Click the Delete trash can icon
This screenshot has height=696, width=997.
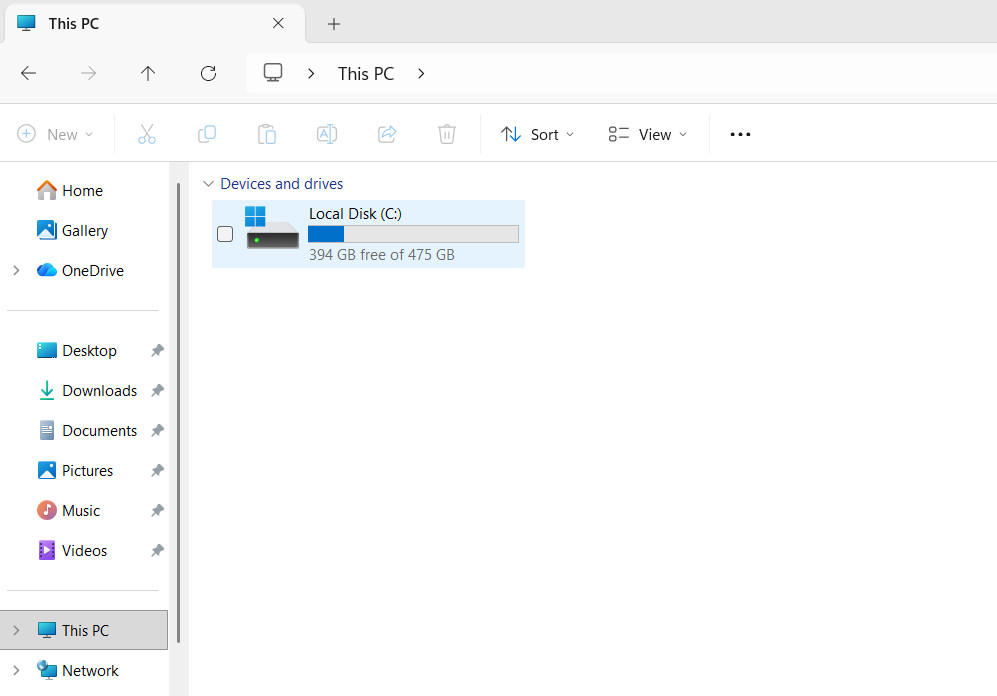coord(447,134)
